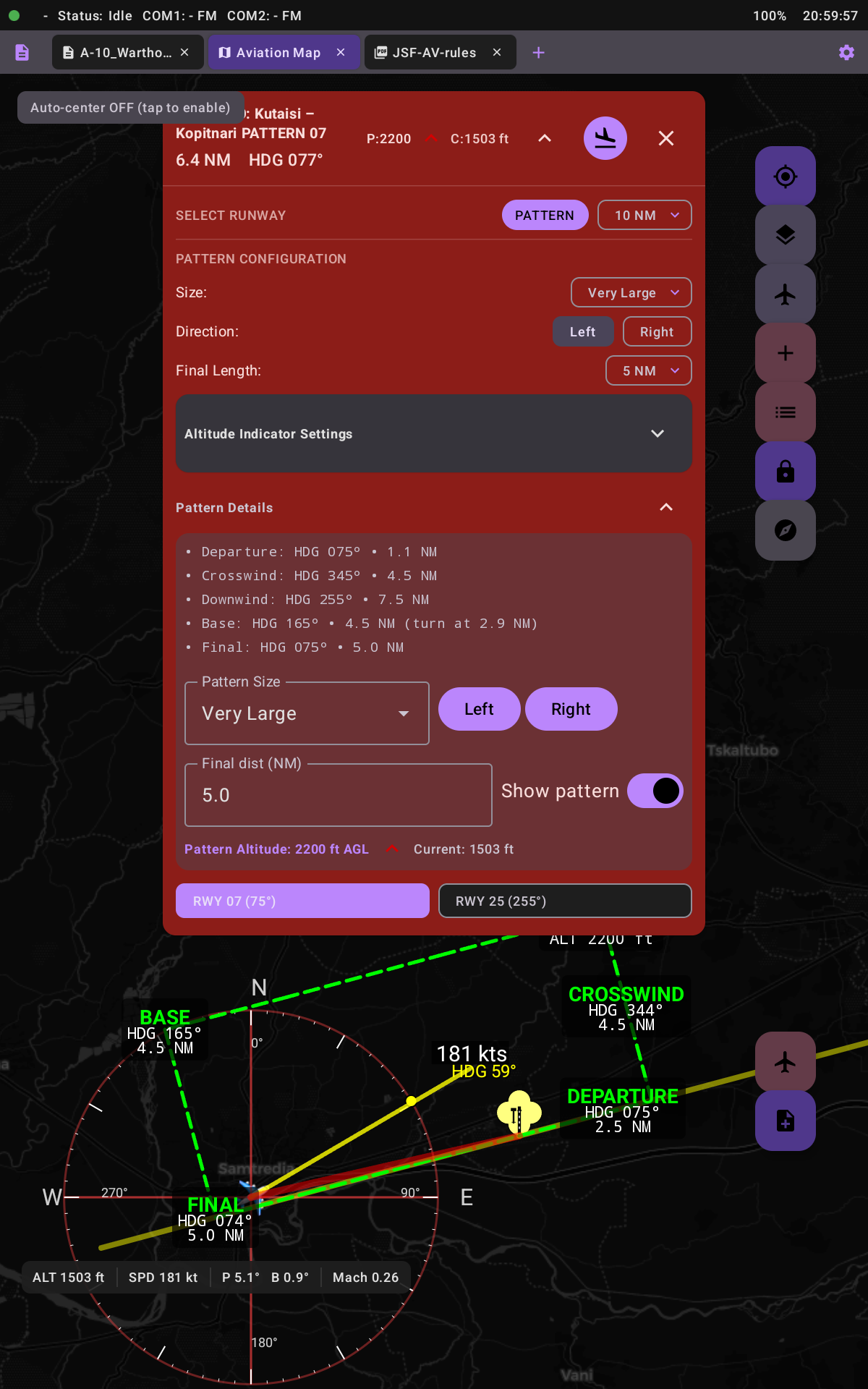Click the 100% battery indicator

770,15
